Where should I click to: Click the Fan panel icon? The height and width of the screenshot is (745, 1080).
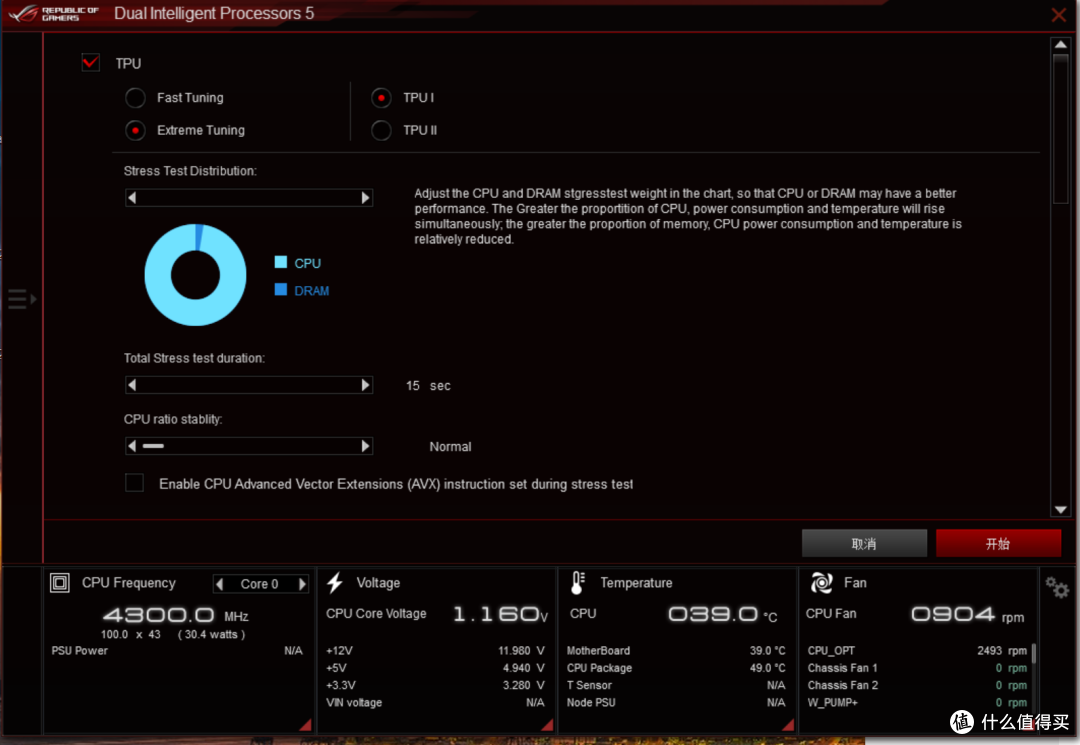pyautogui.click(x=821, y=583)
